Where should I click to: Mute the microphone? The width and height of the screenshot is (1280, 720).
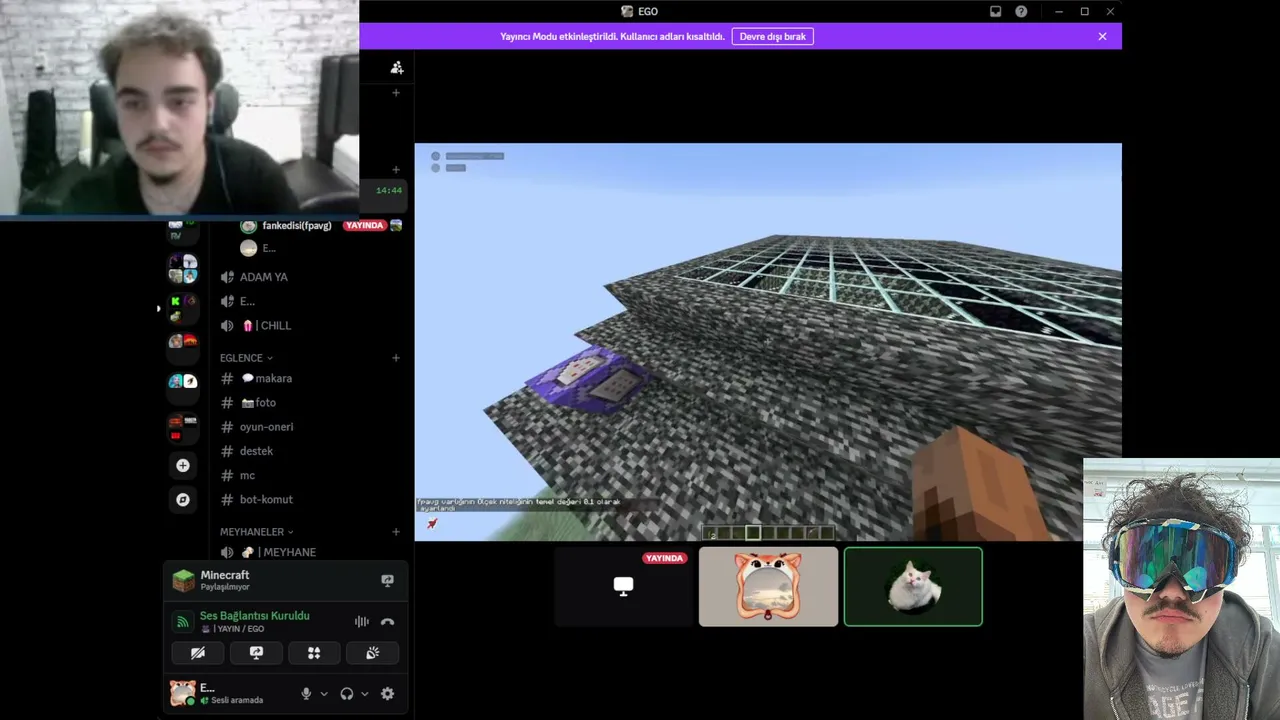pos(306,694)
